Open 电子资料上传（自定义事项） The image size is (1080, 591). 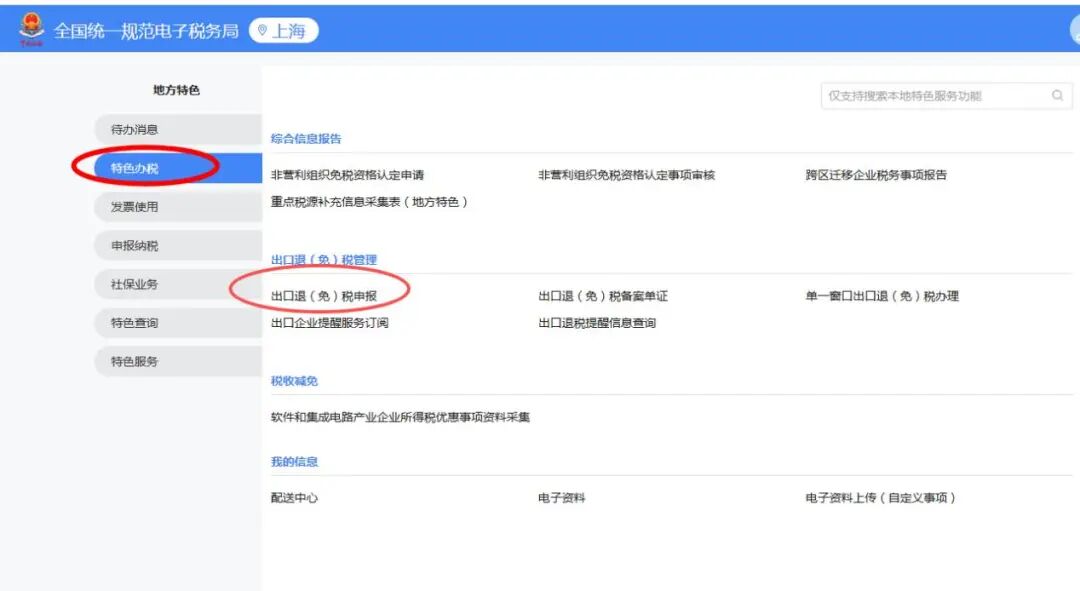pos(881,496)
